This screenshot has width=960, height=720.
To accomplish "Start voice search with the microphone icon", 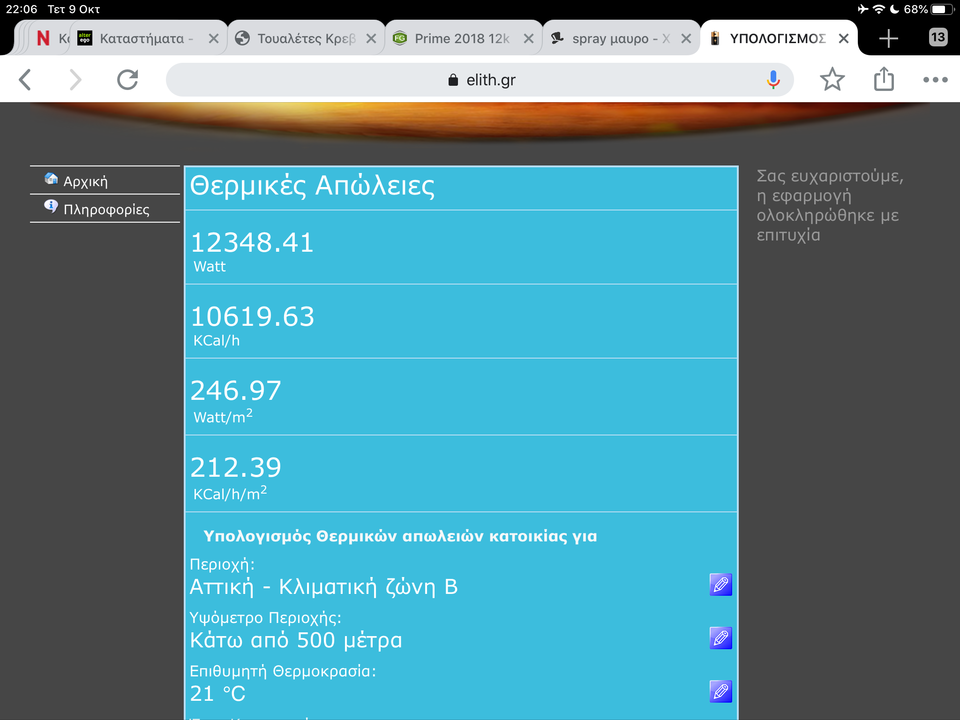I will tap(773, 80).
